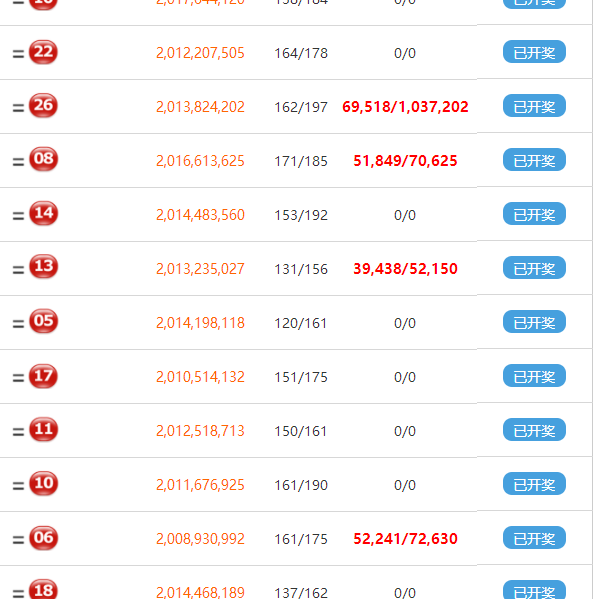Choose the red ball showing 14
This screenshot has width=601, height=599.
click(x=43, y=214)
